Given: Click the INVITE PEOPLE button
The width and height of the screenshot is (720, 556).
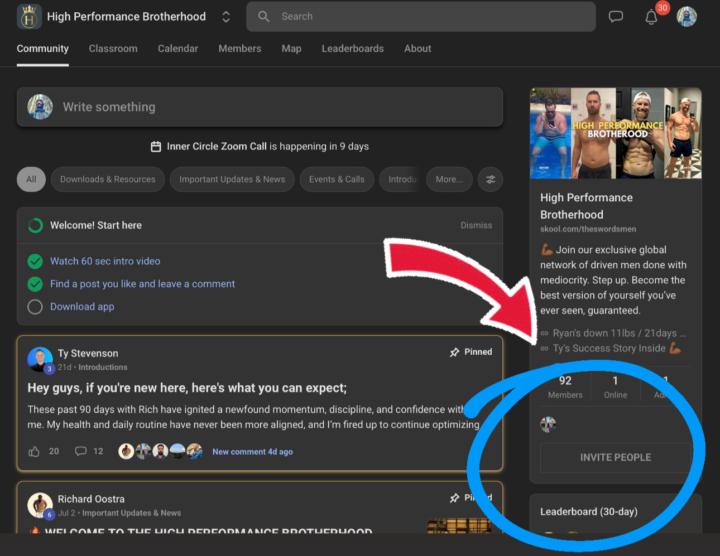Looking at the screenshot, I should click(615, 457).
